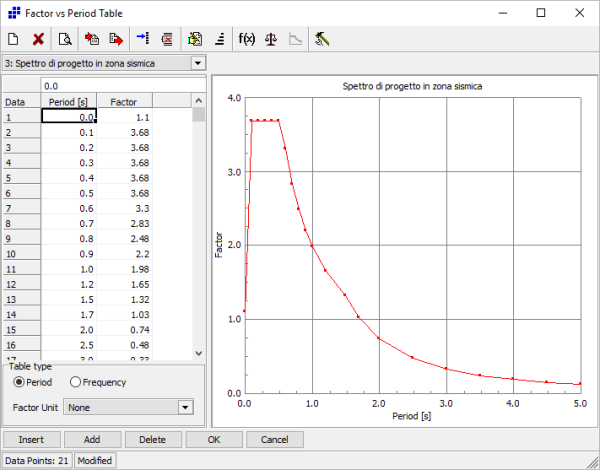Viewport: 600px width, 470px height.
Task: Click the Cancel button
Action: pos(274,439)
